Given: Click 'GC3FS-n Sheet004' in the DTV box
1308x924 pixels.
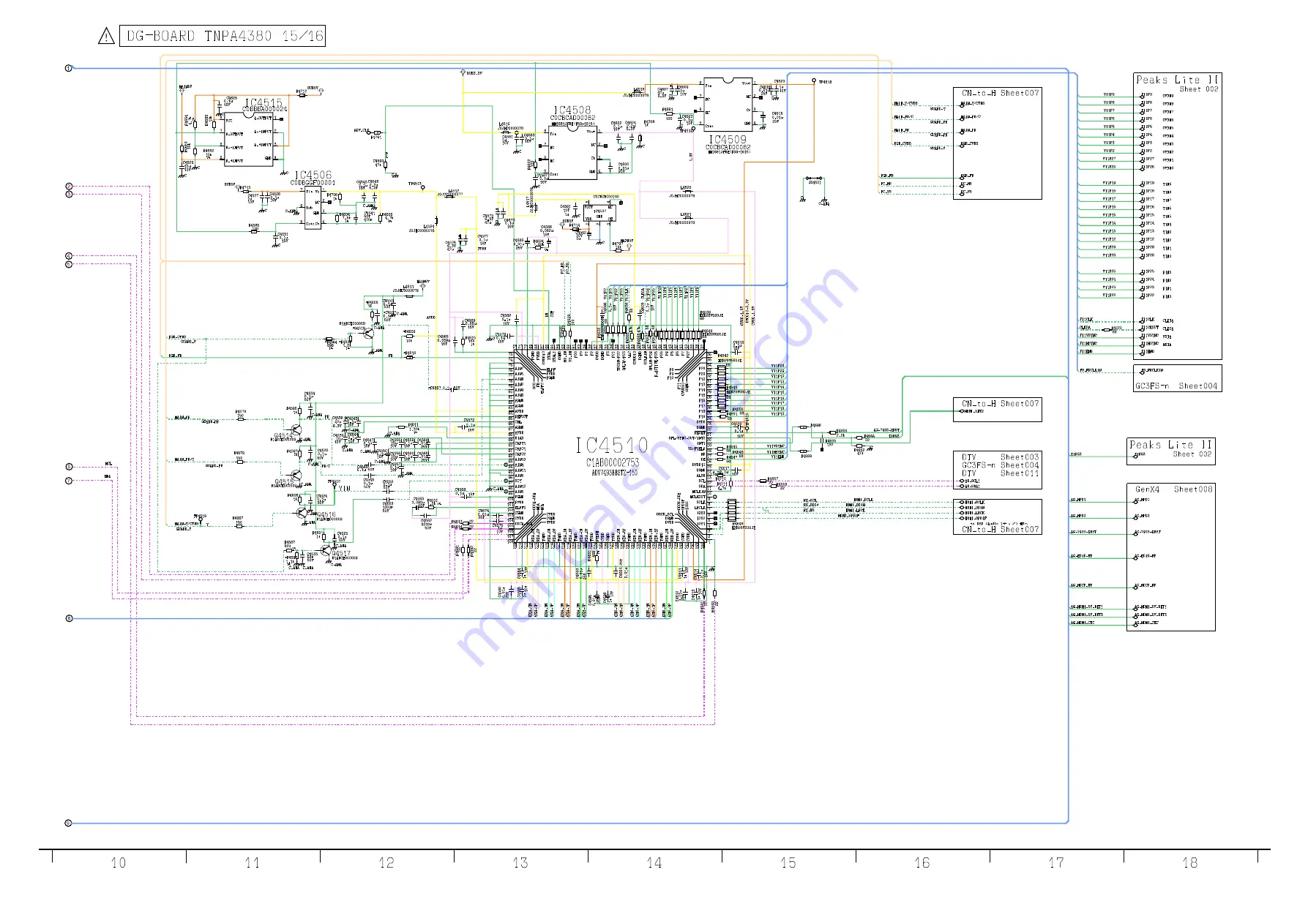Looking at the screenshot, I should point(1000,465).
